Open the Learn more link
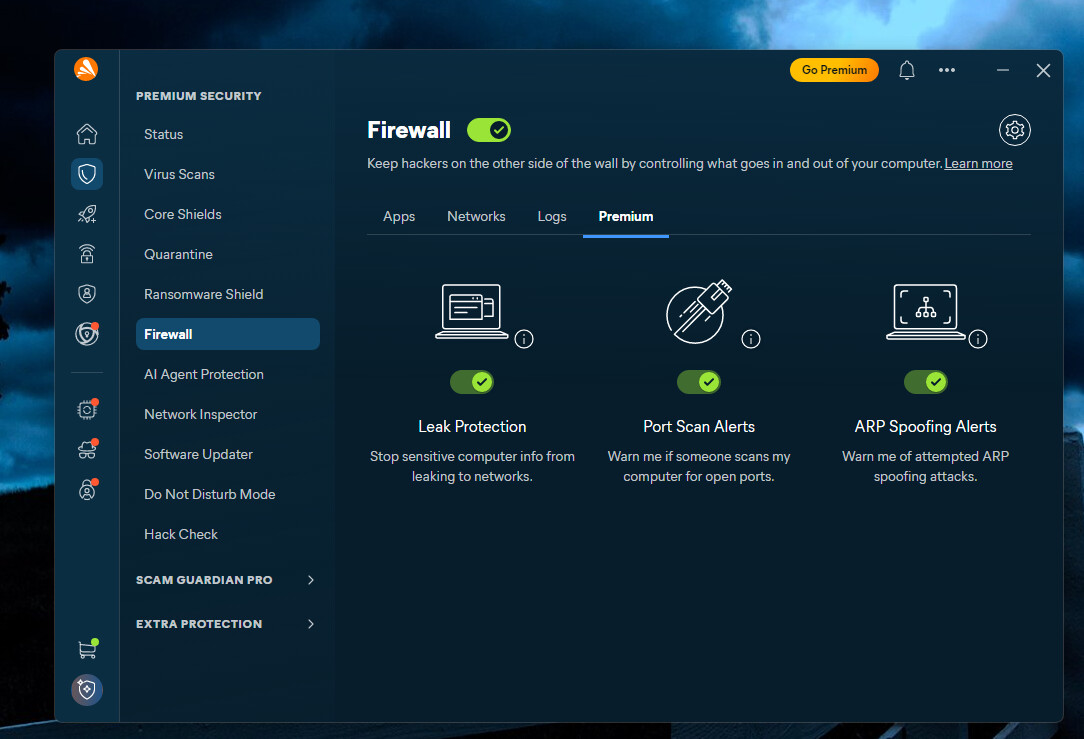This screenshot has width=1084, height=739. (978, 164)
